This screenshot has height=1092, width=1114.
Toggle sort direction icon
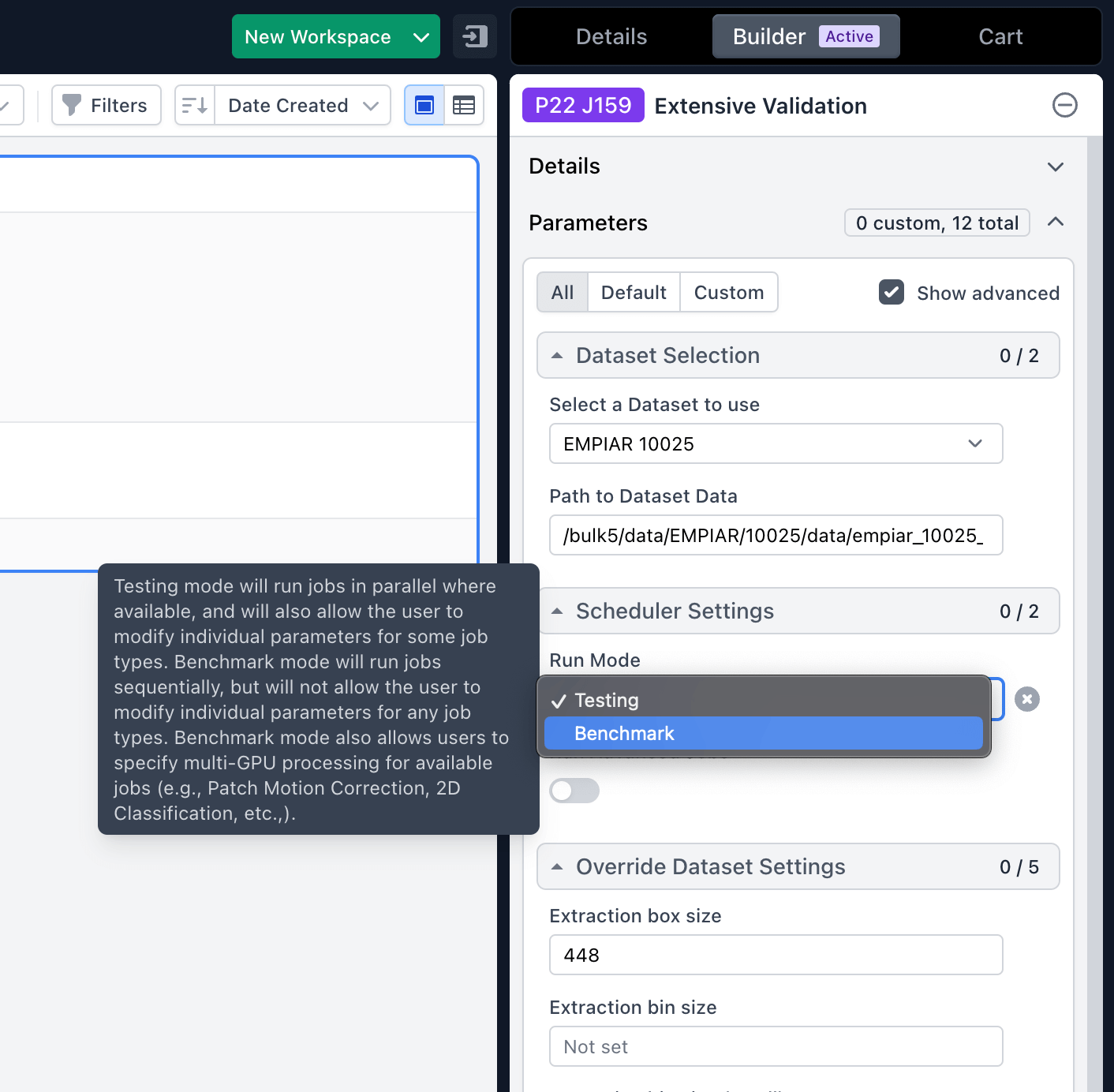point(195,105)
